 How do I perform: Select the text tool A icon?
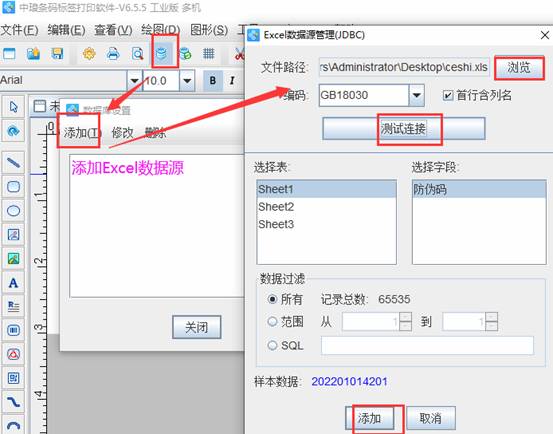[x=13, y=283]
